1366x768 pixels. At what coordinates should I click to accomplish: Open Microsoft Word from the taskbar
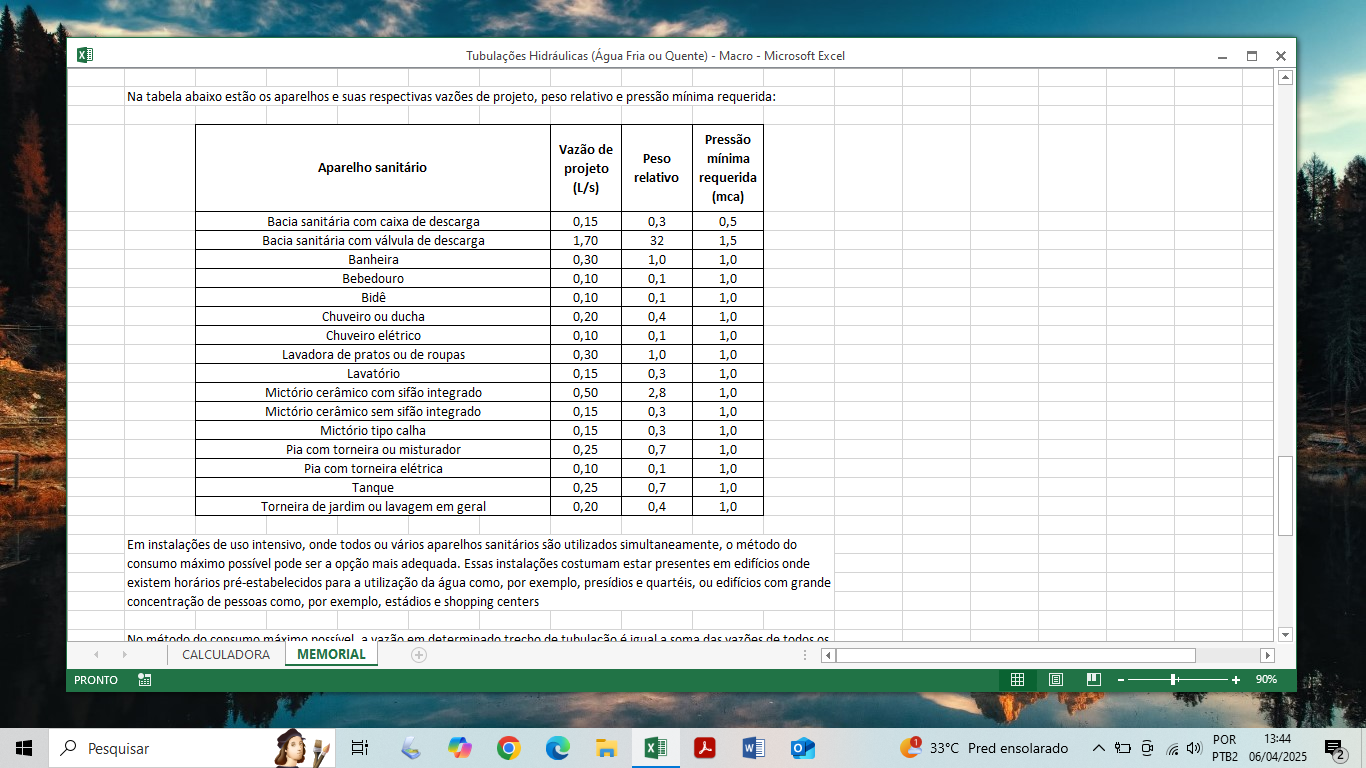[x=754, y=748]
